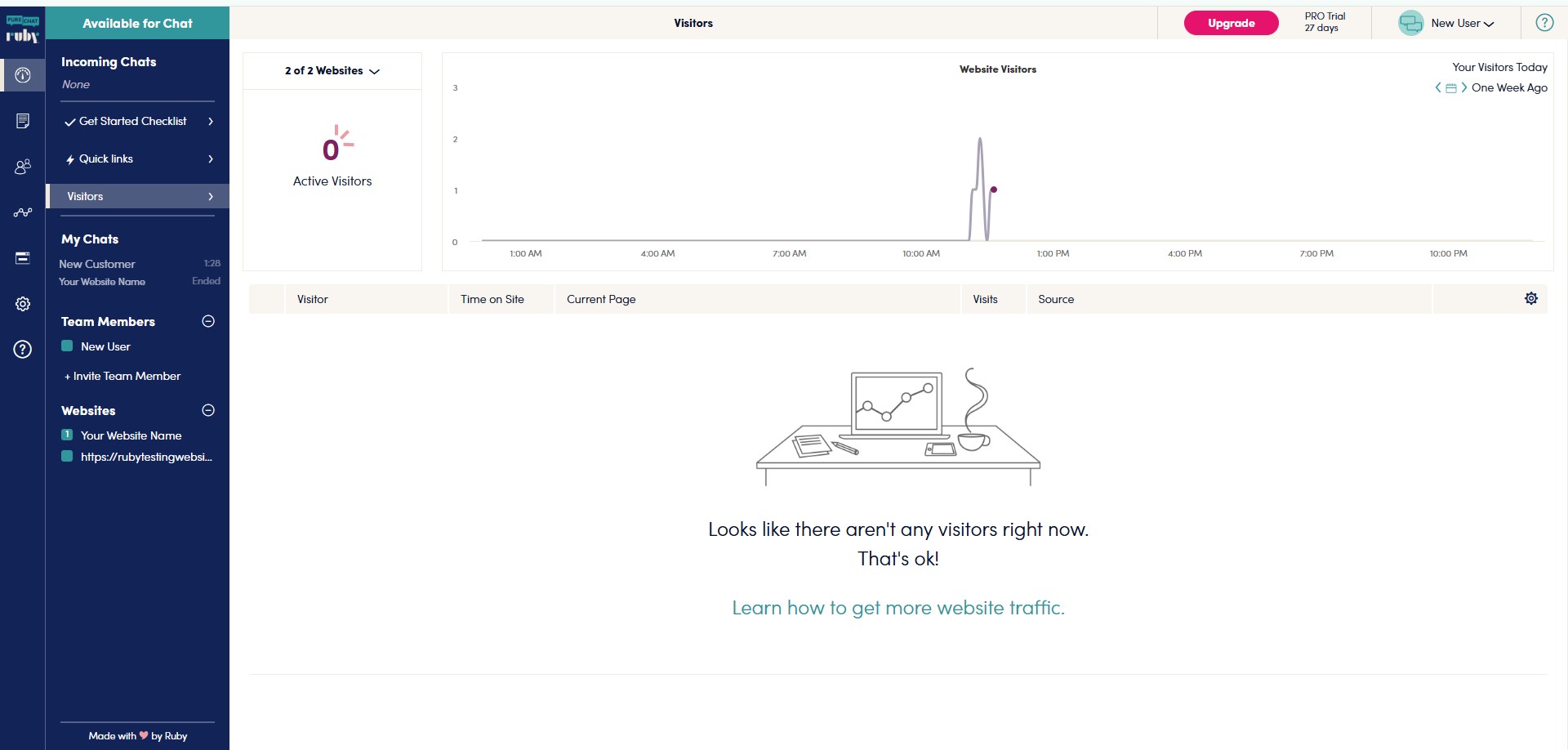Image resolution: width=1568 pixels, height=750 pixels.
Task: Click the calendar date picker icon
Action: click(x=1451, y=88)
